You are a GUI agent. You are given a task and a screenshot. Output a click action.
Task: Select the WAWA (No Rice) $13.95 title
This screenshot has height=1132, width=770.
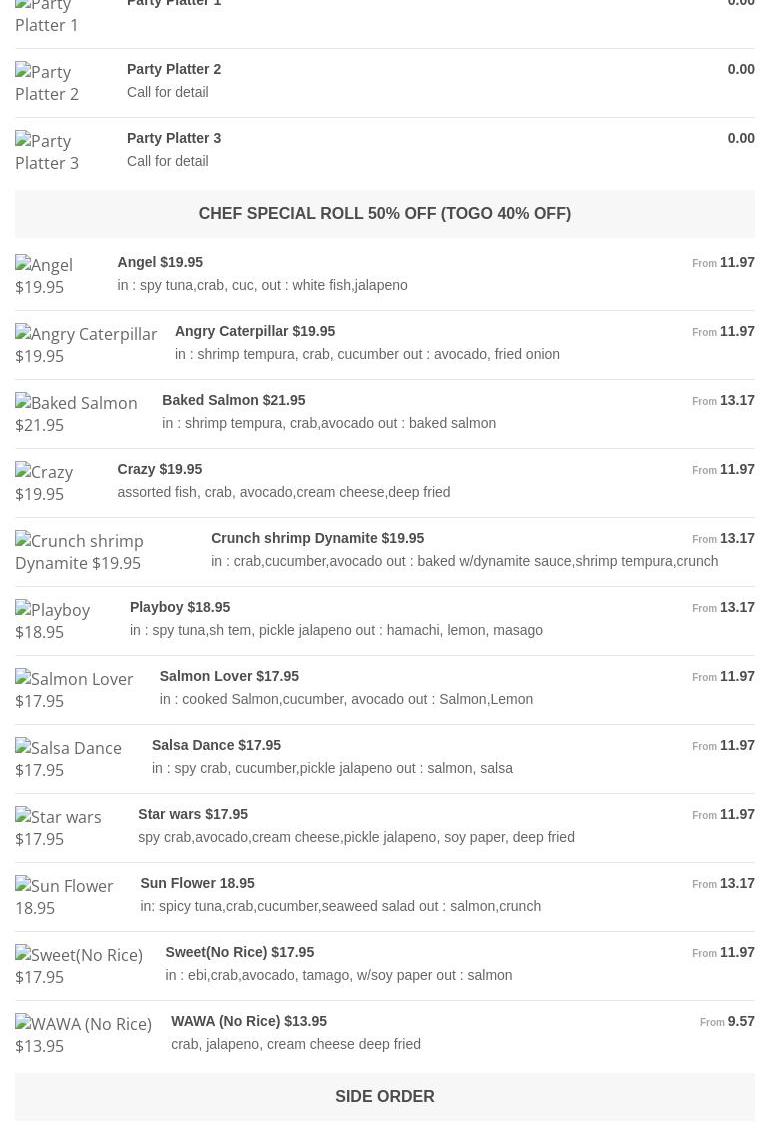coord(249,1021)
